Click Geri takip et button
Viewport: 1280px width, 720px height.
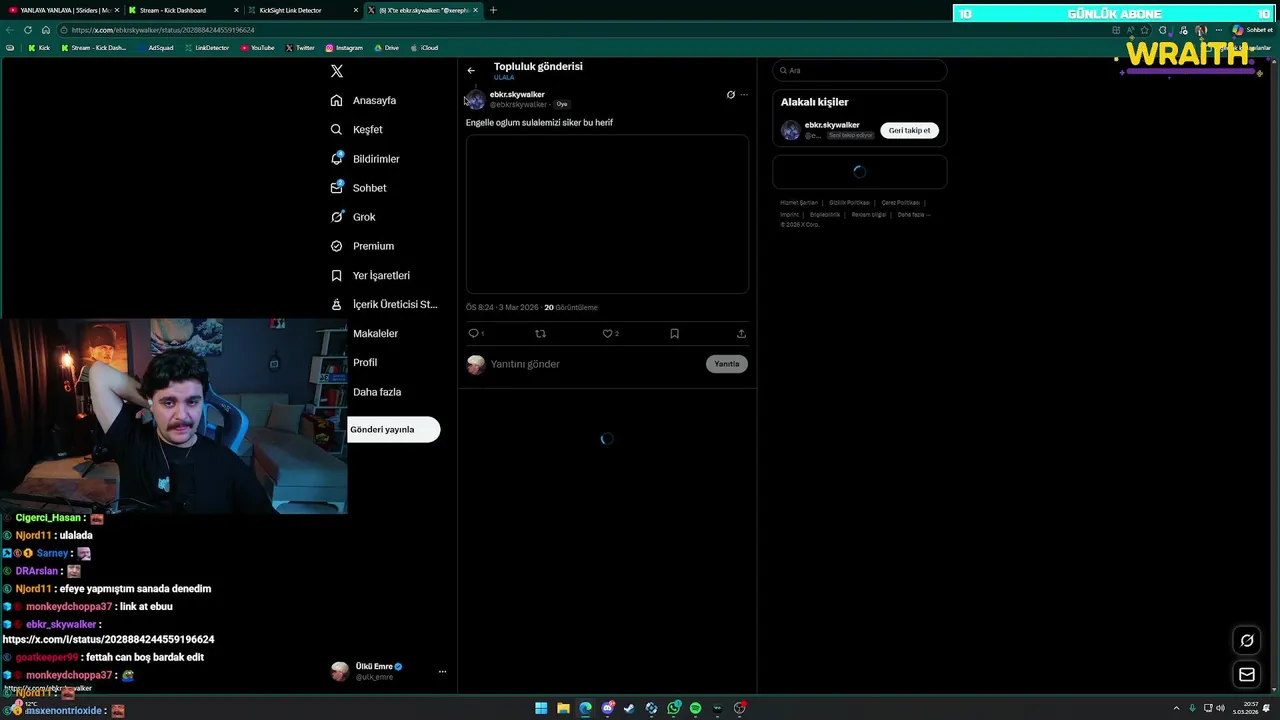point(909,130)
